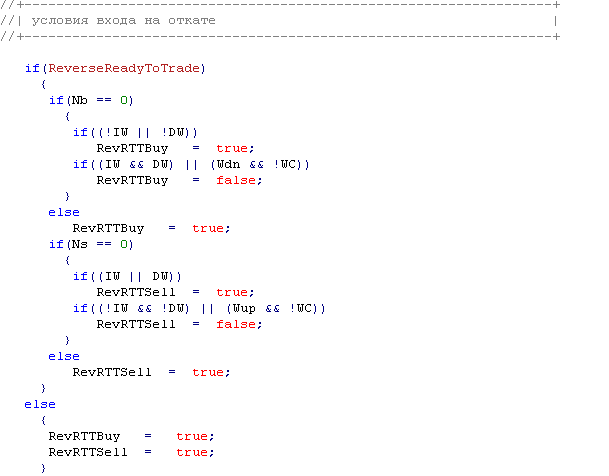The image size is (609, 476).
Task: Click '(IW && DW)' sub-expression
Action: (x=136, y=164)
